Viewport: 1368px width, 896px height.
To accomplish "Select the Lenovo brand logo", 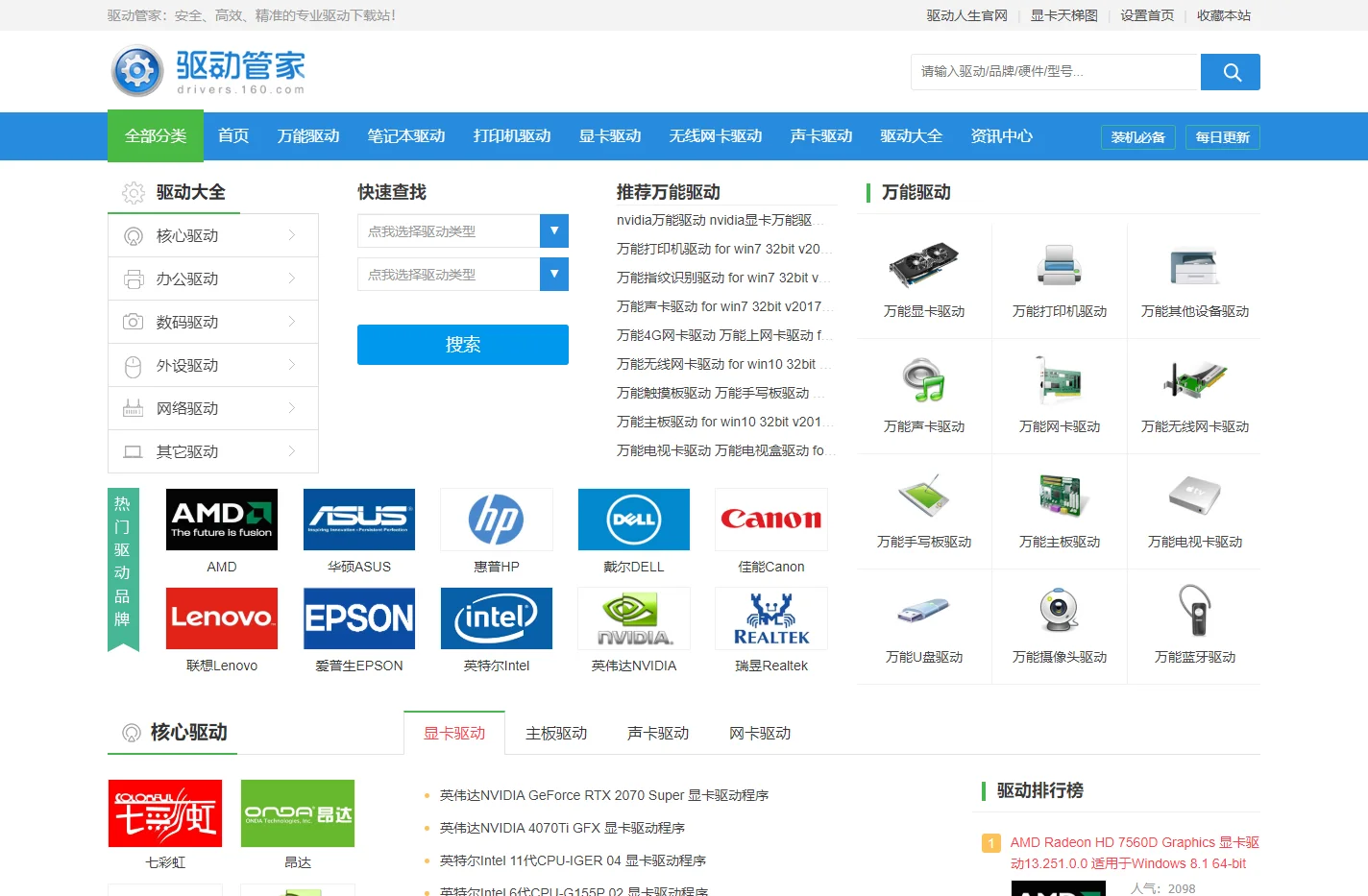I will pyautogui.click(x=222, y=618).
